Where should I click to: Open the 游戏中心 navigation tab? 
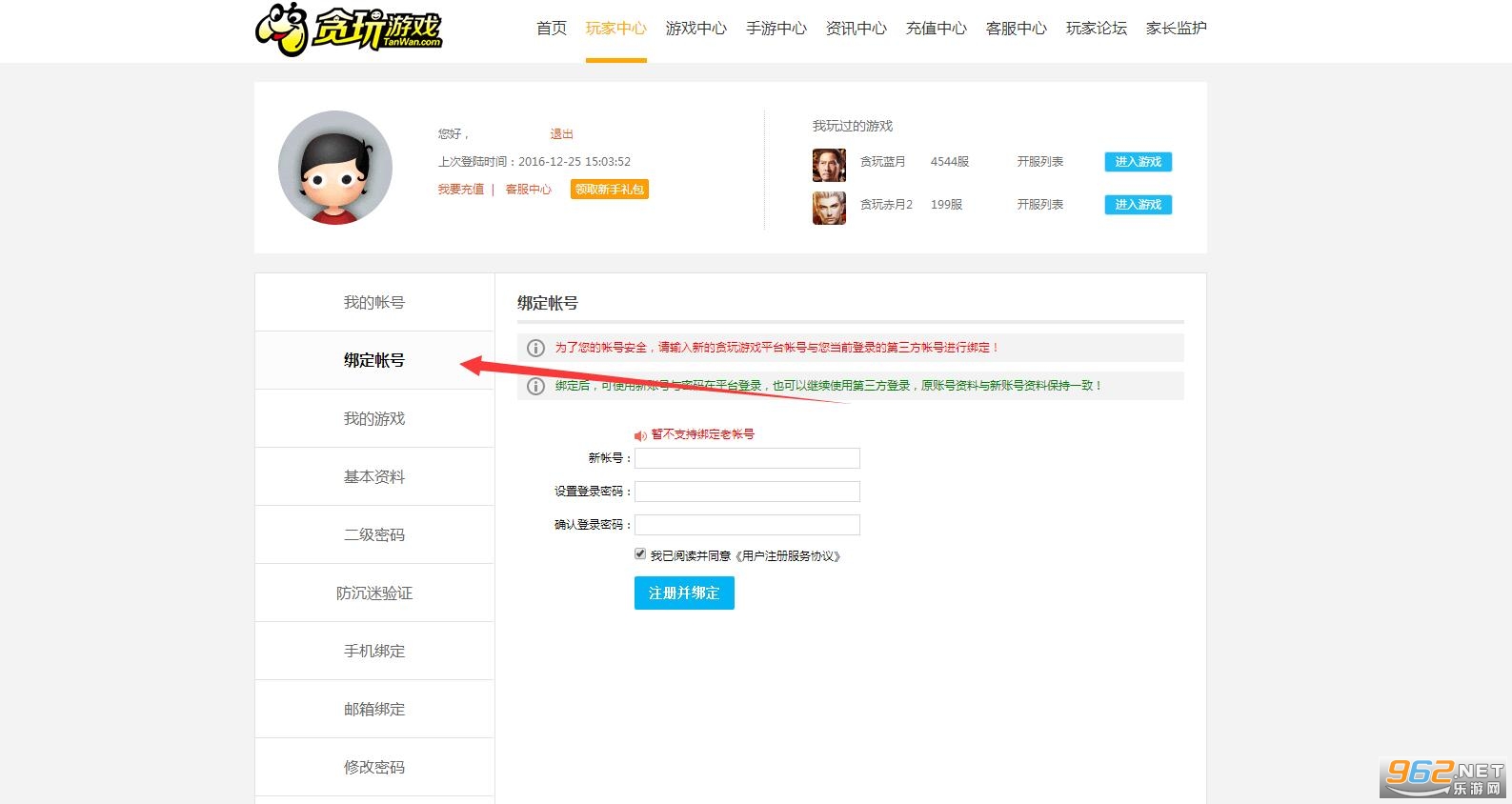696,29
